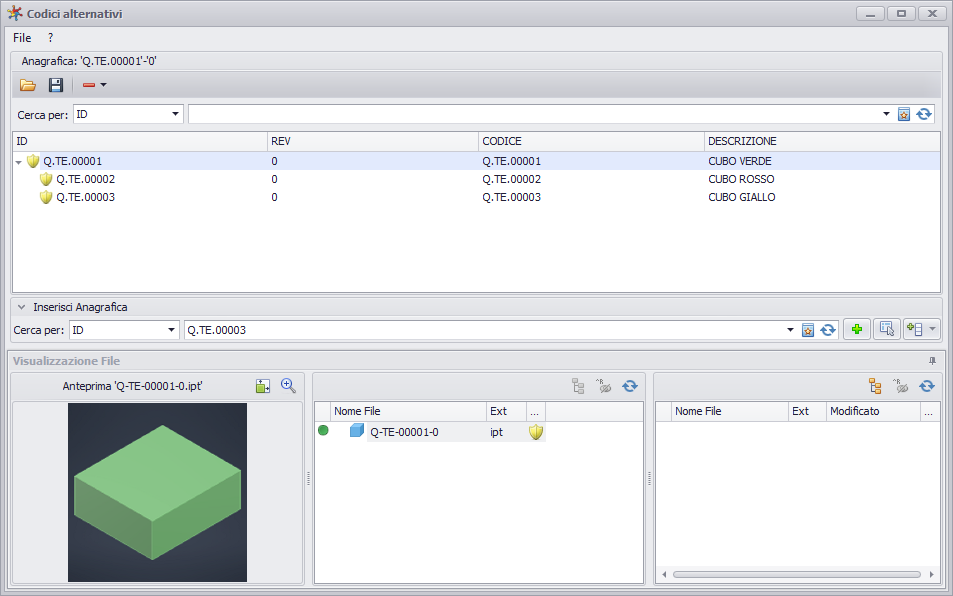This screenshot has height=596, width=953.
Task: Click right panel 'Modificato' column header
Action: coord(873,411)
